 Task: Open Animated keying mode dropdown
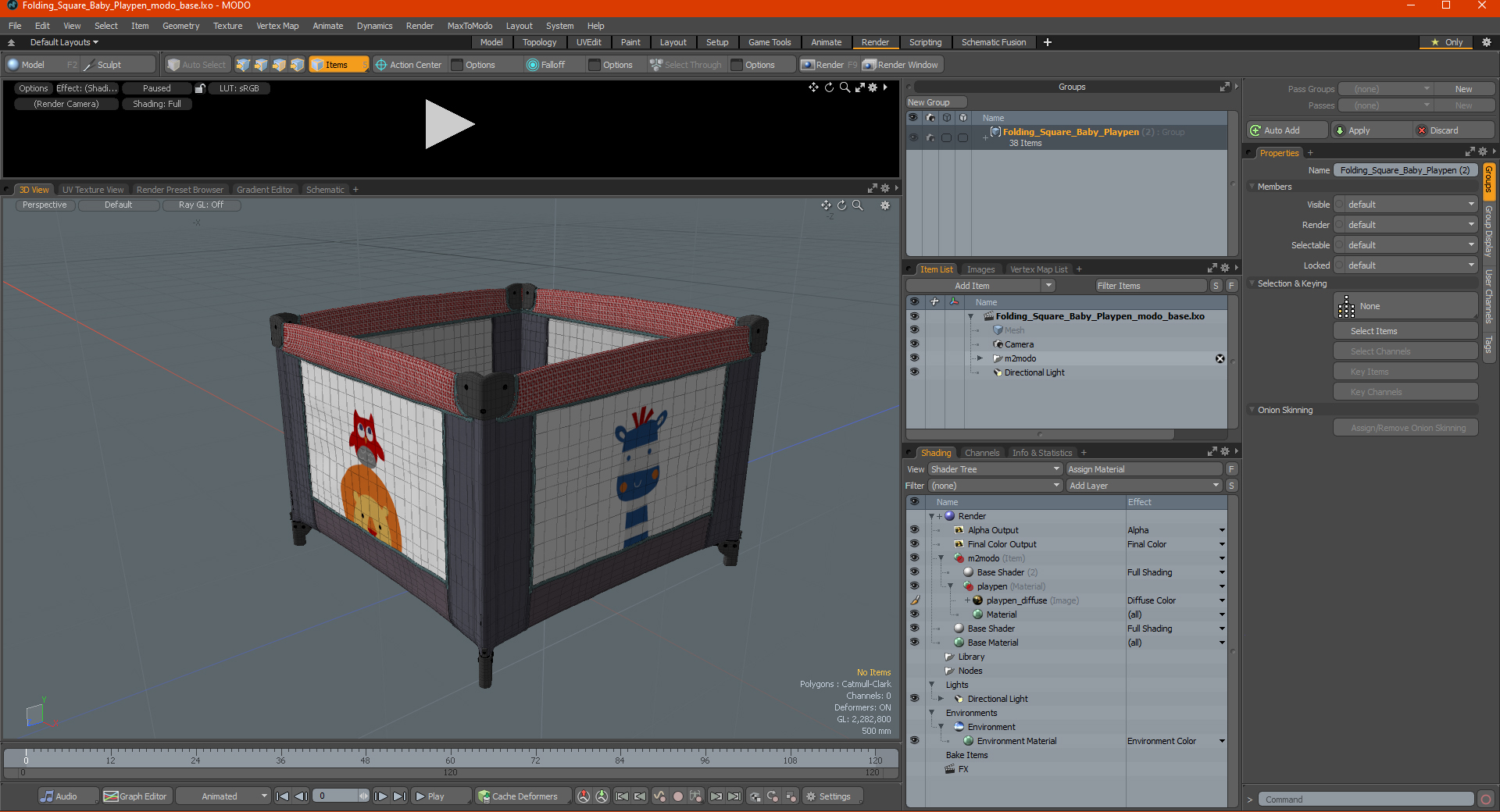[x=223, y=796]
